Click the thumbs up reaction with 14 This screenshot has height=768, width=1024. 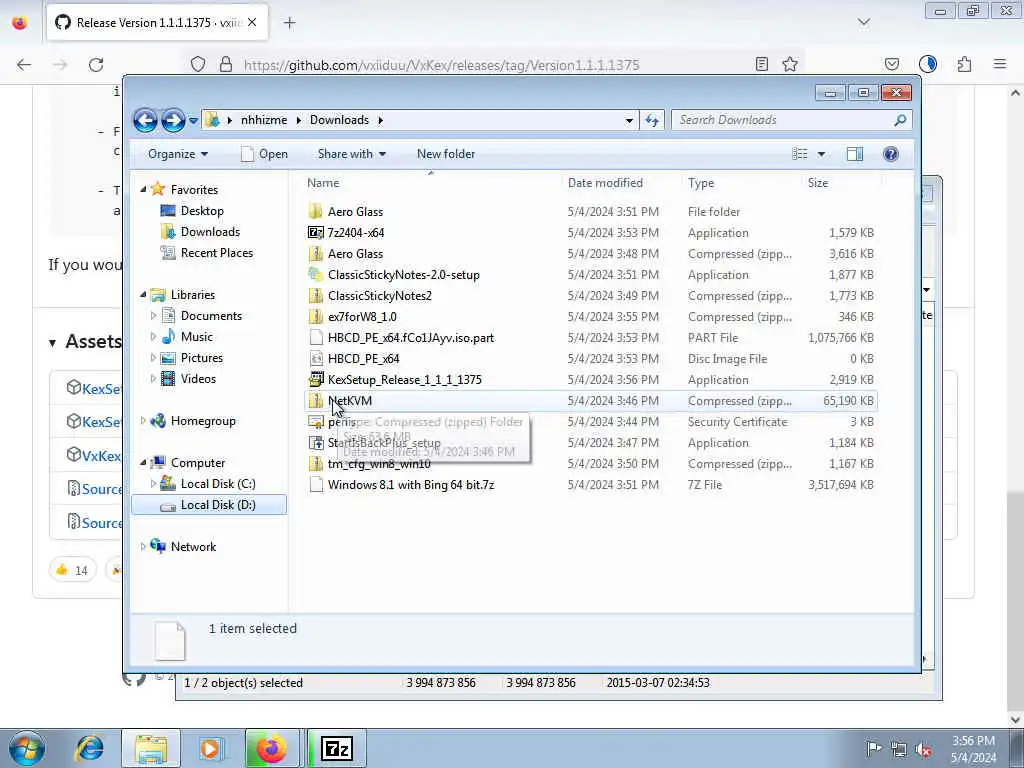pyautogui.click(x=72, y=570)
